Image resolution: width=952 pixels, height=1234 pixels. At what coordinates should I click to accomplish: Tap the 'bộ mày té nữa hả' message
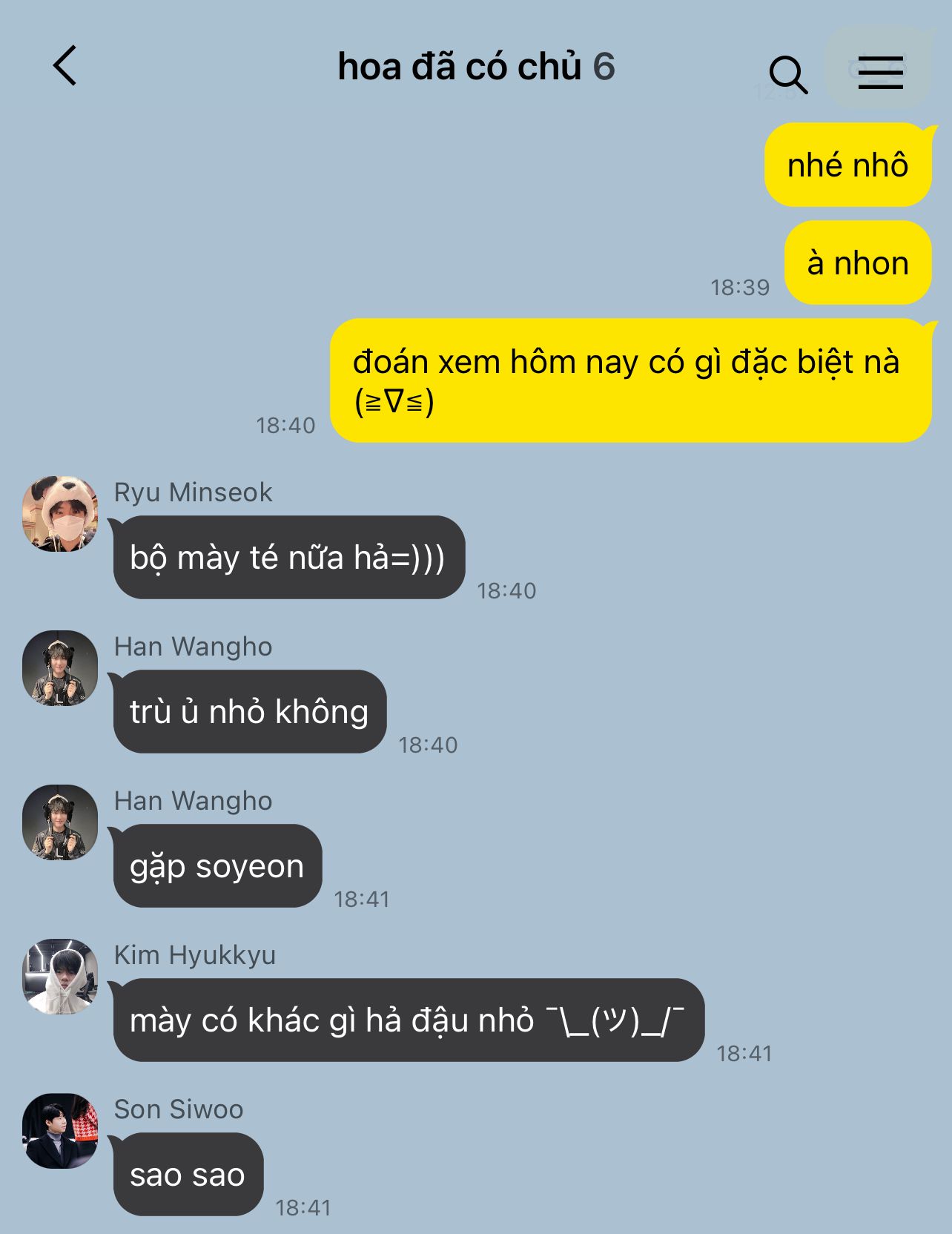click(289, 557)
